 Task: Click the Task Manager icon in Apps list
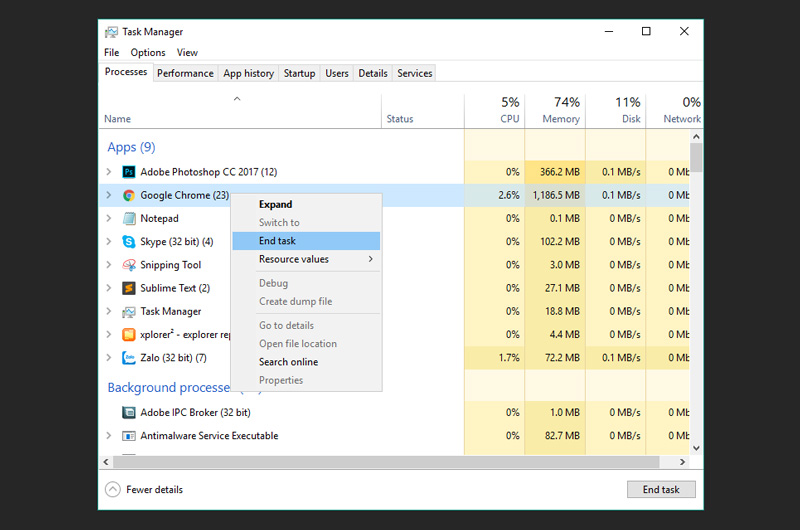tap(129, 311)
